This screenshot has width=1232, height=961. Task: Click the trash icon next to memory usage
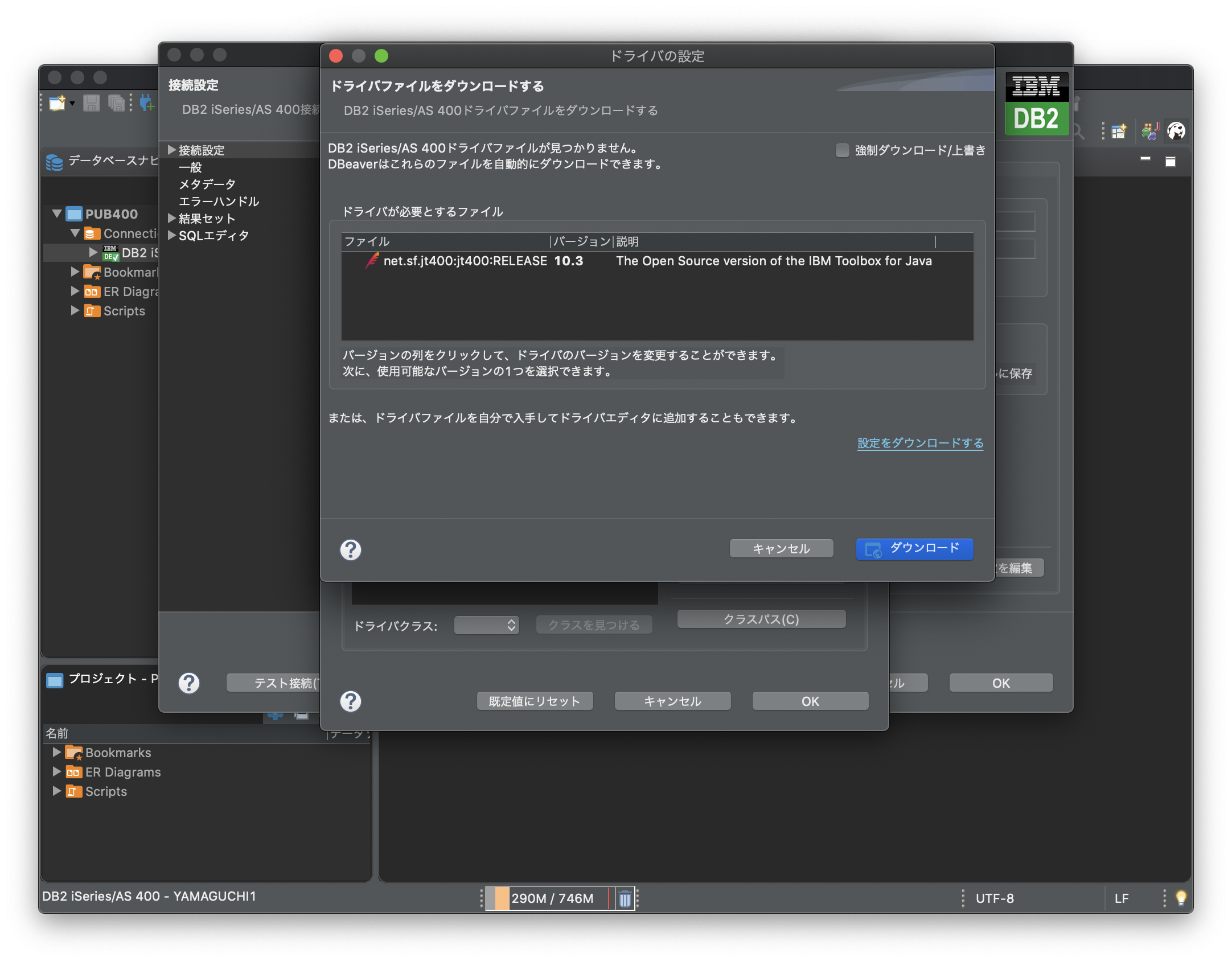624,898
